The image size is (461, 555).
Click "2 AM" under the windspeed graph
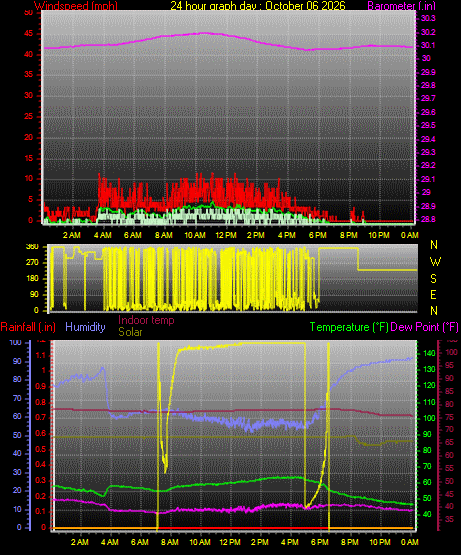coord(72,235)
